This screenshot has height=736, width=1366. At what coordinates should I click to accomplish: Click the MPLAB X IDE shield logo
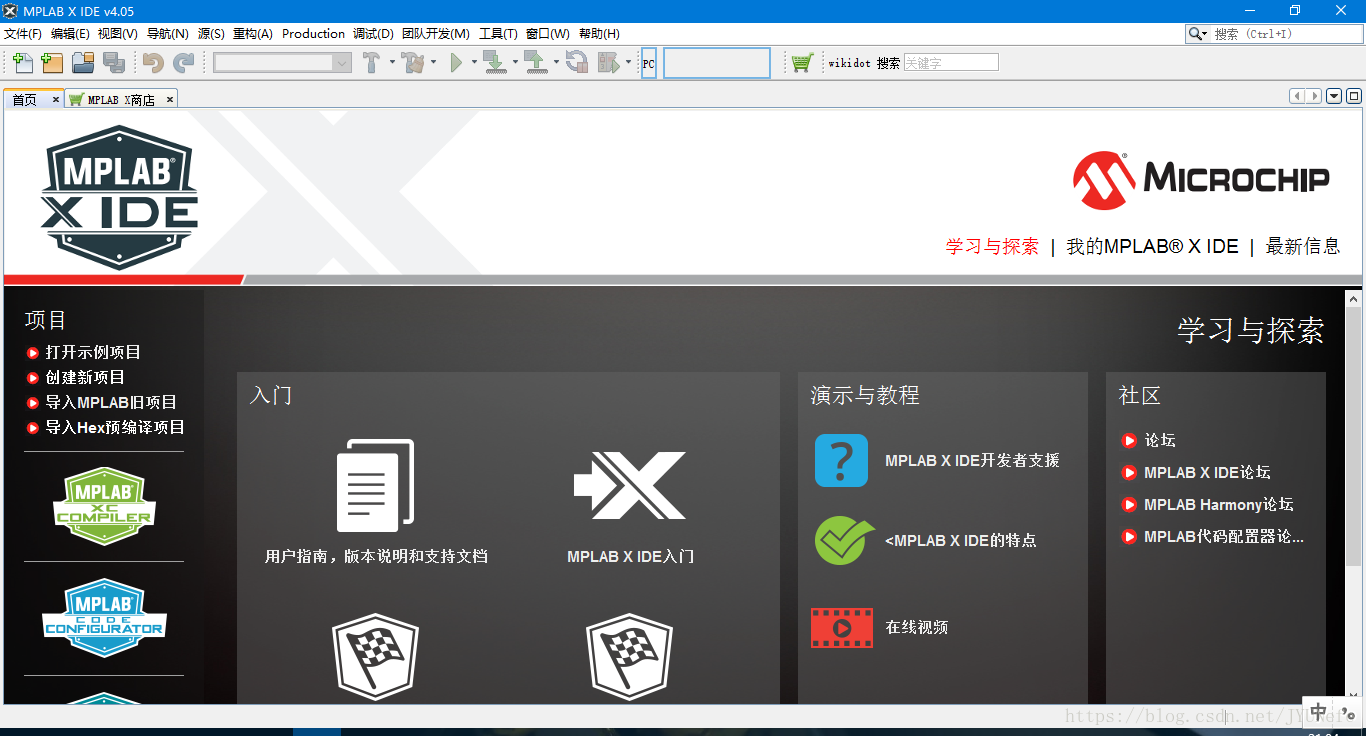coord(120,197)
